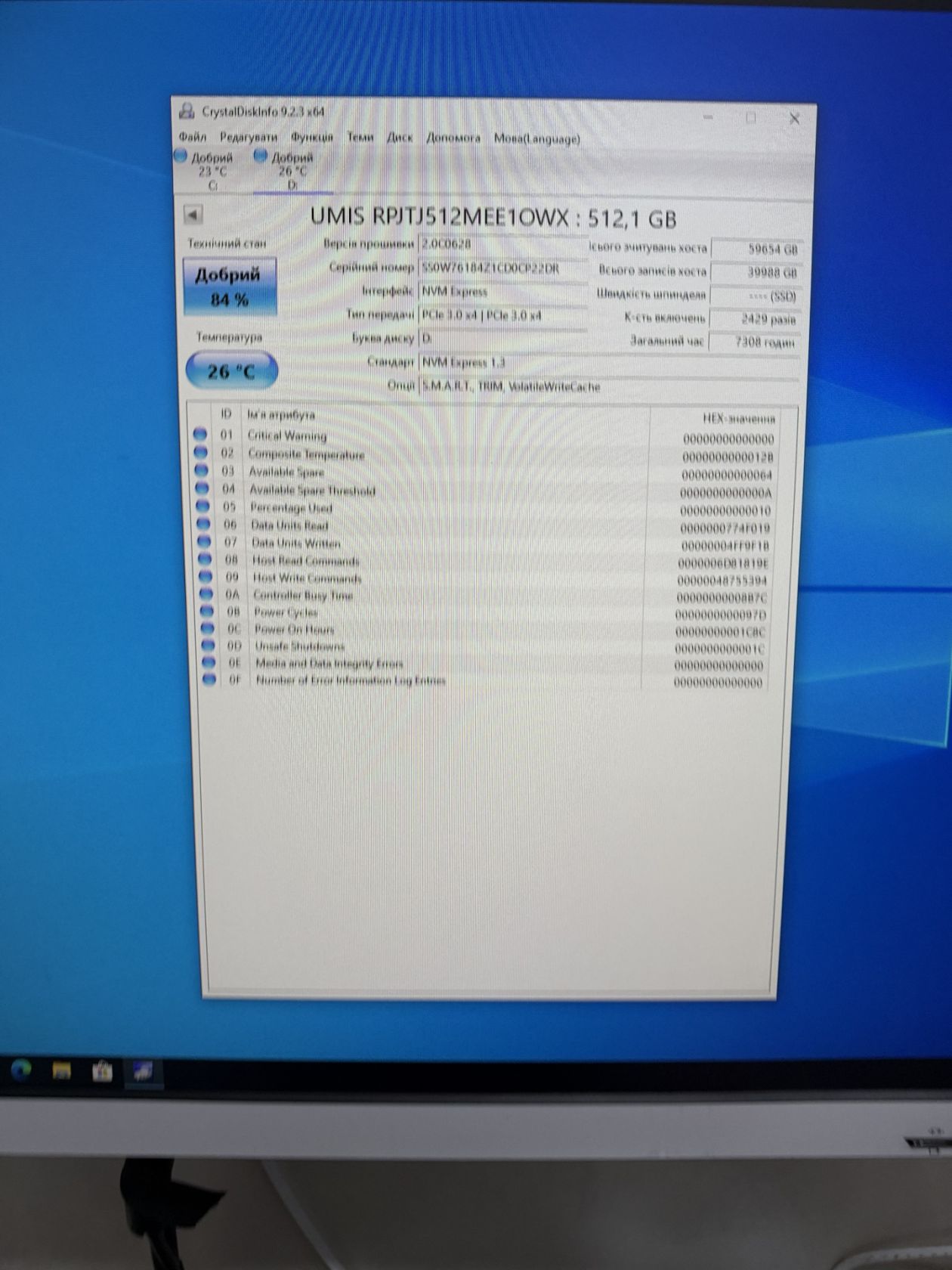
Task: Click the Ім'я атрибута column header
Action: (x=281, y=414)
